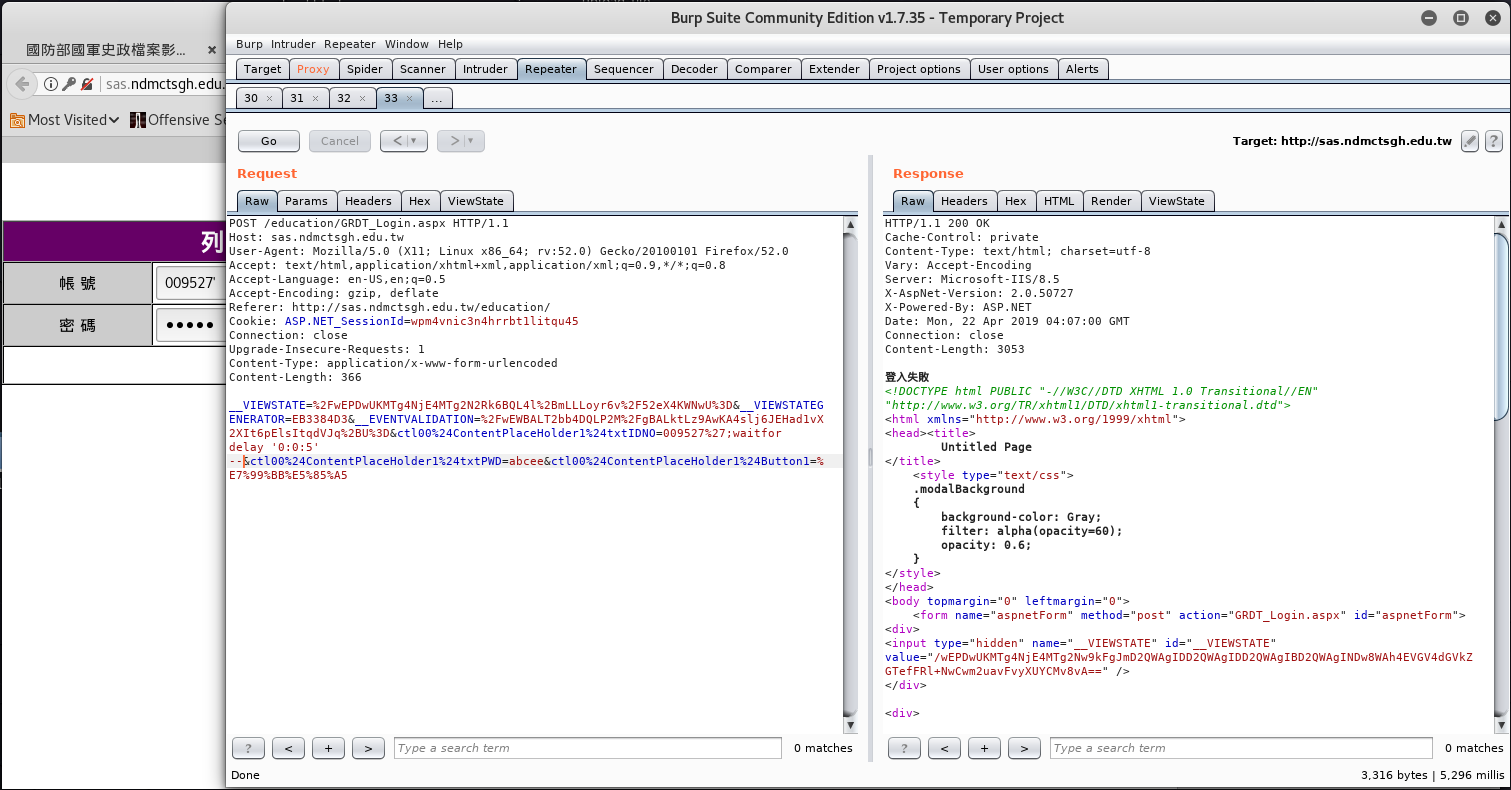Show the response Headers tab

coord(964,201)
